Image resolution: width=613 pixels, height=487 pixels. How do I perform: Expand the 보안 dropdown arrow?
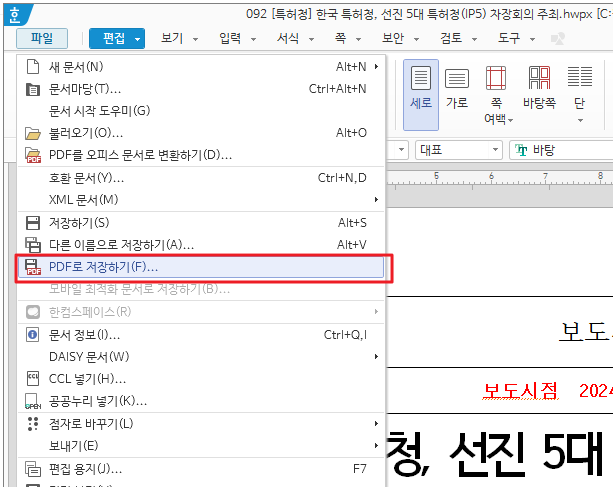coord(416,39)
